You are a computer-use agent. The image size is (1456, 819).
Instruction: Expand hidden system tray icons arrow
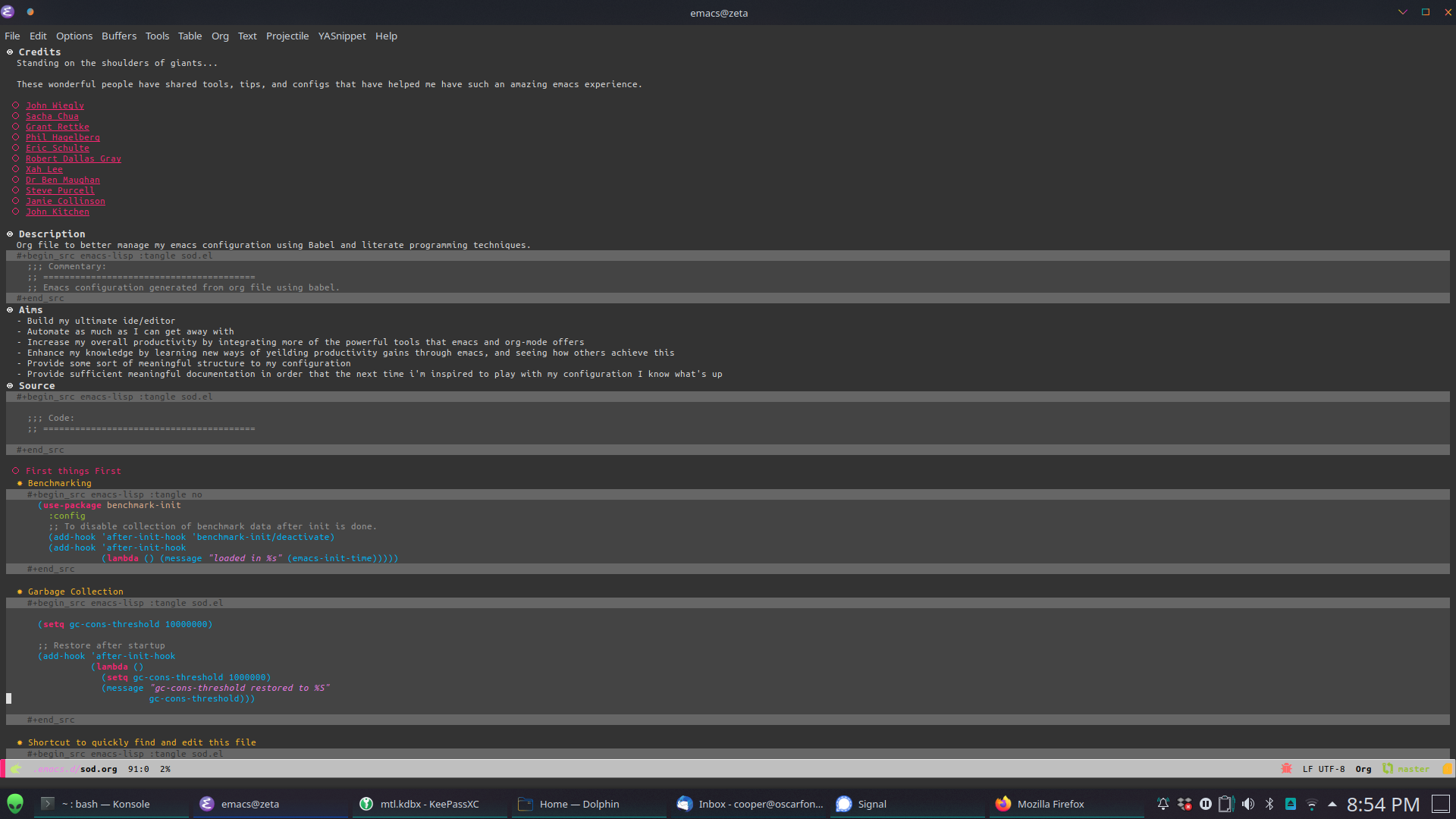tap(1332, 804)
